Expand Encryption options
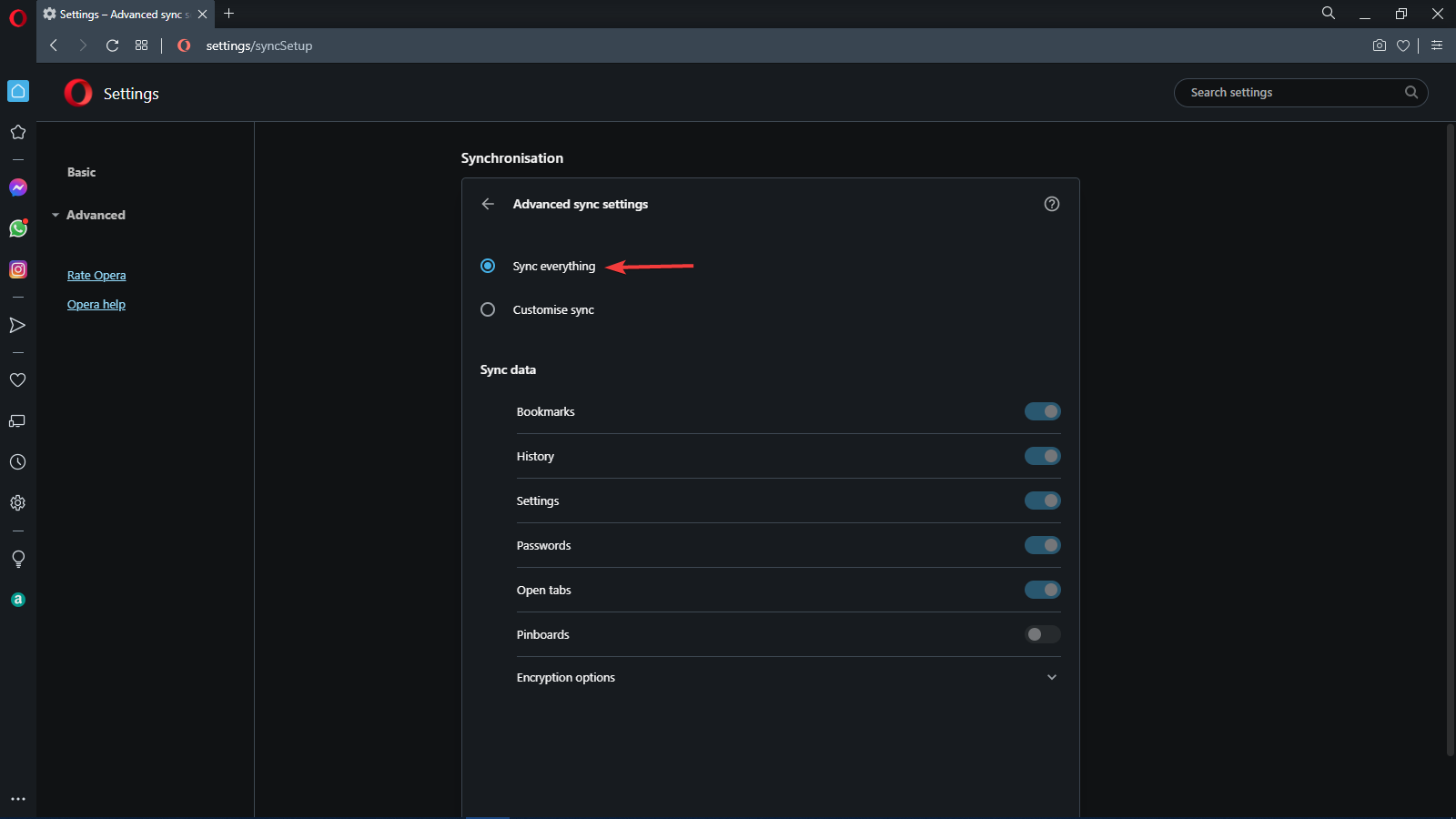Screen dimensions: 1456x819 (1052, 677)
